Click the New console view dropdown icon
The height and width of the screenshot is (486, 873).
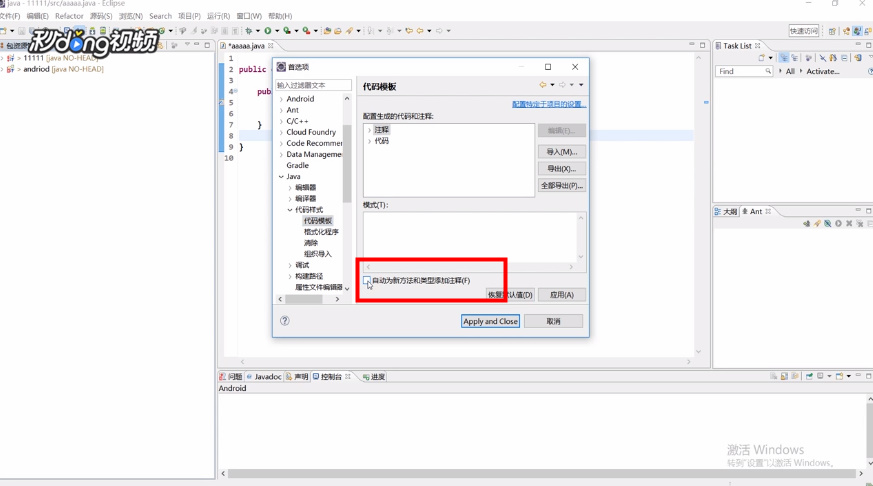849,376
